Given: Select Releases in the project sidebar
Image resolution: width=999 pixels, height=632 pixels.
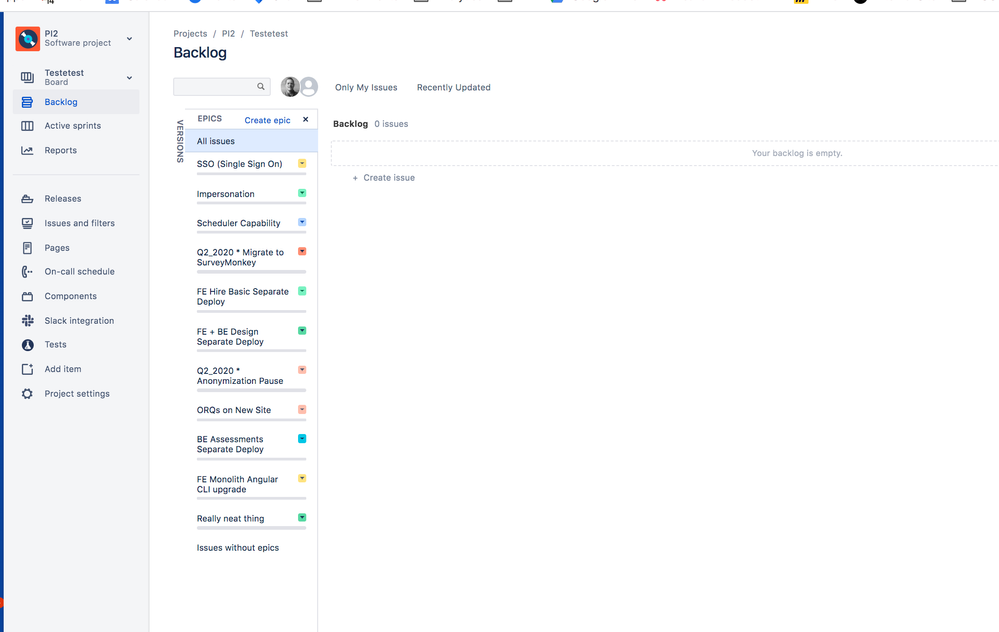Looking at the screenshot, I should click(x=62, y=198).
